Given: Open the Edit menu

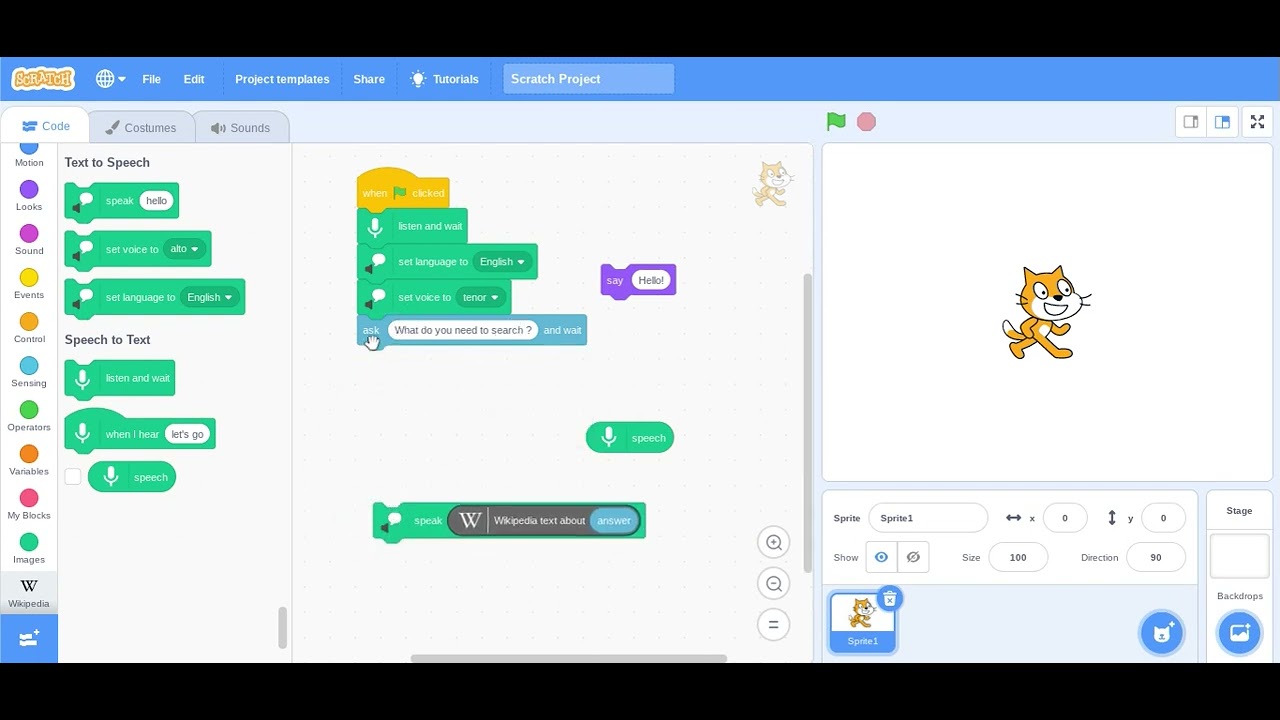Looking at the screenshot, I should (x=194, y=79).
